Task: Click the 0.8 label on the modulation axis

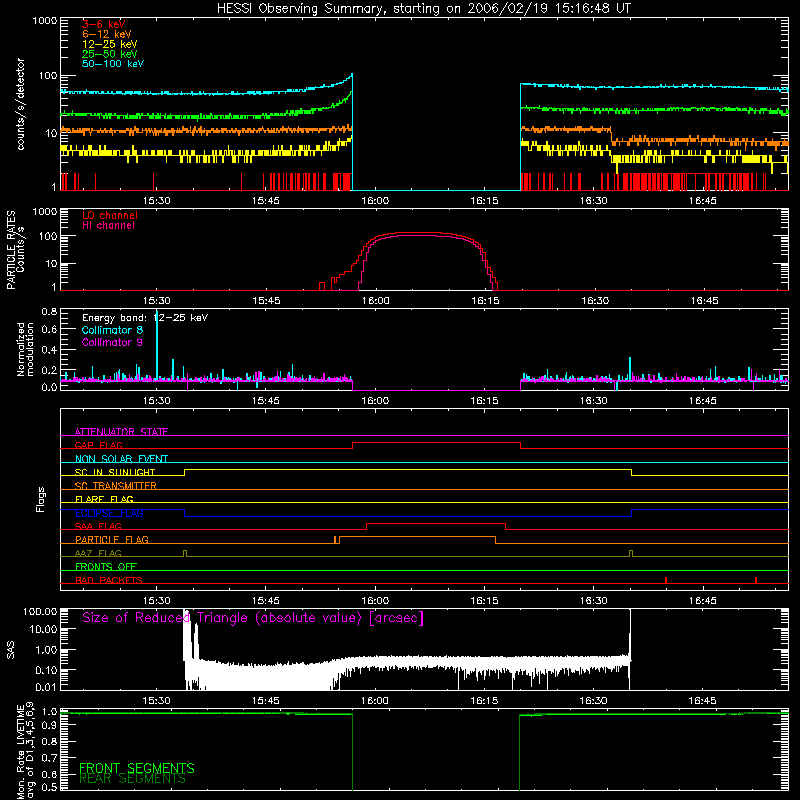Action: [x=49, y=311]
